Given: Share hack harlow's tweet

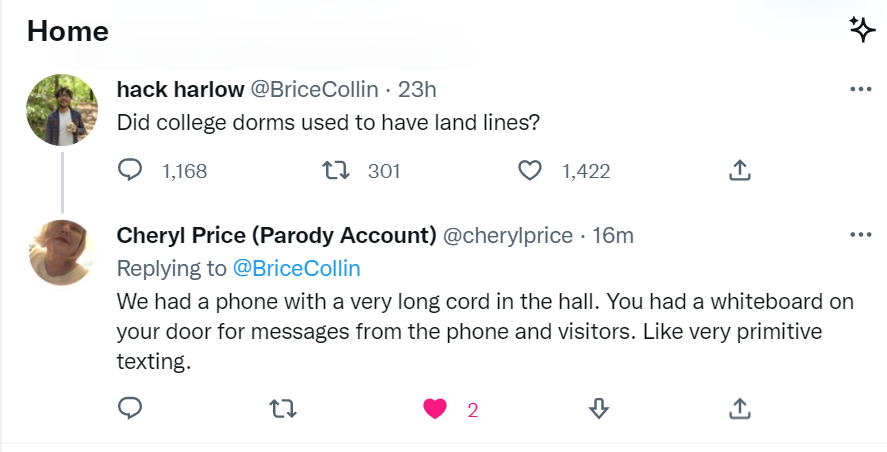Looking at the screenshot, I should 739,171.
